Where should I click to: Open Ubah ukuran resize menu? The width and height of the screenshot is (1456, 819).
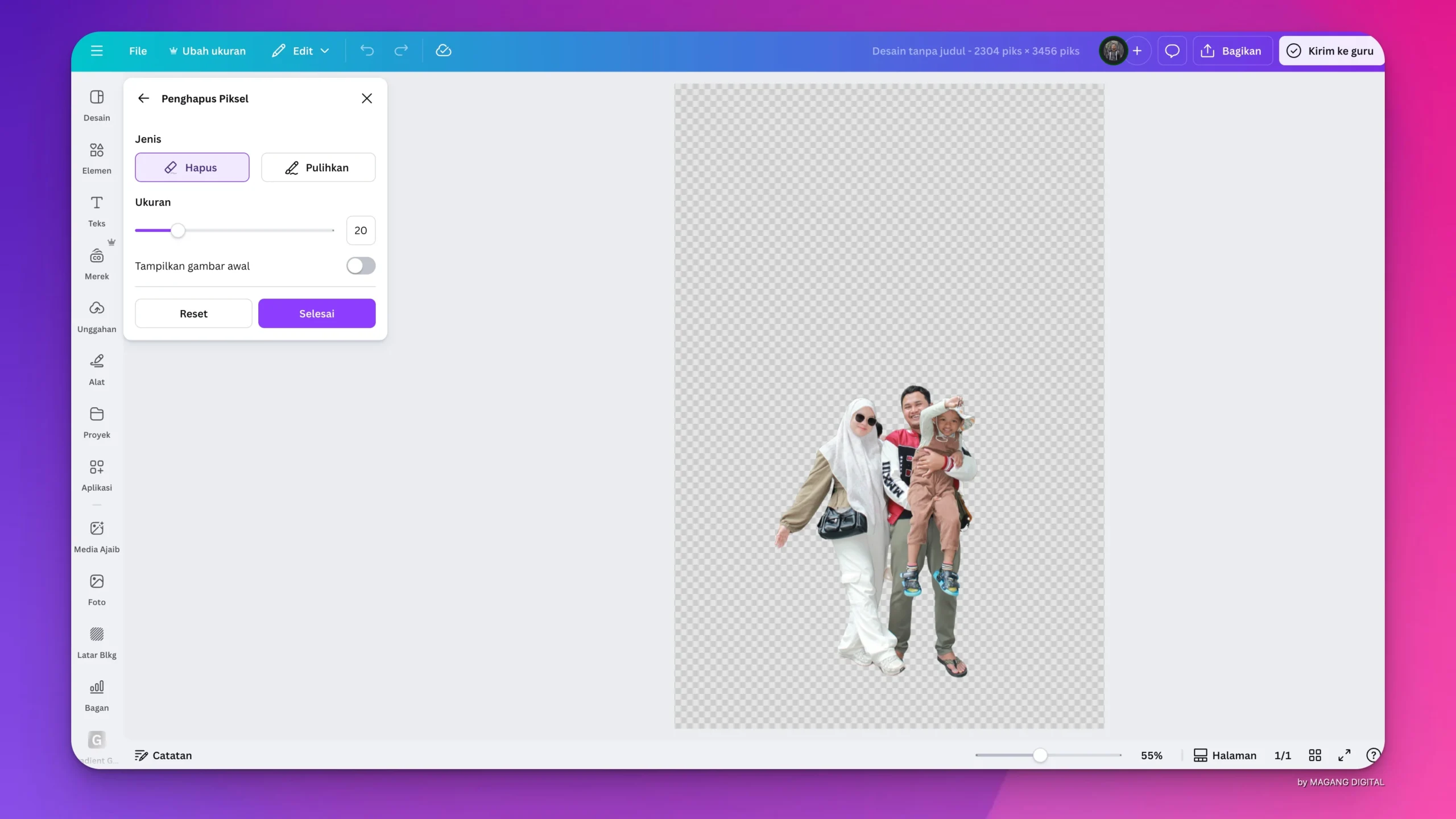208,51
